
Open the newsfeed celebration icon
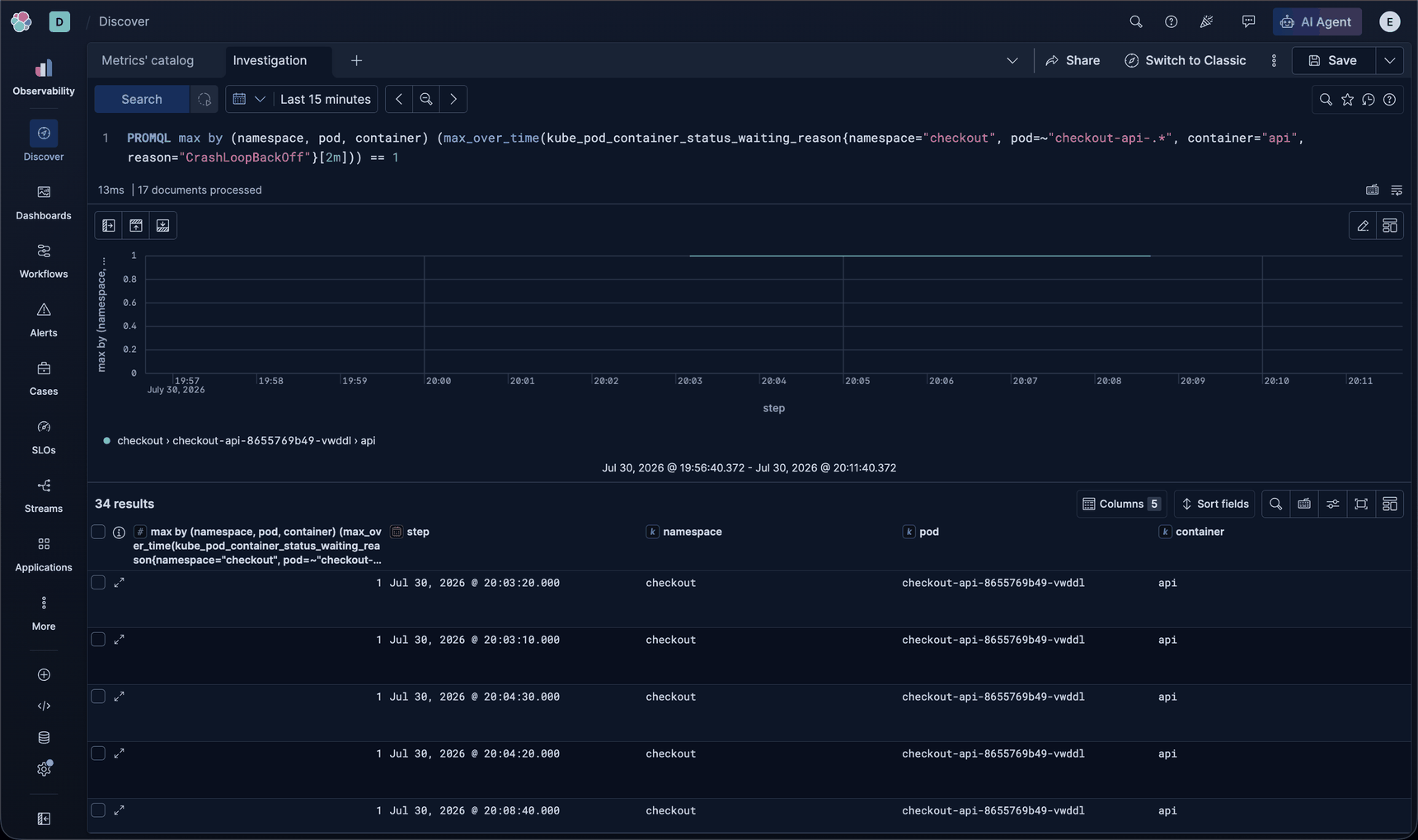(1207, 21)
